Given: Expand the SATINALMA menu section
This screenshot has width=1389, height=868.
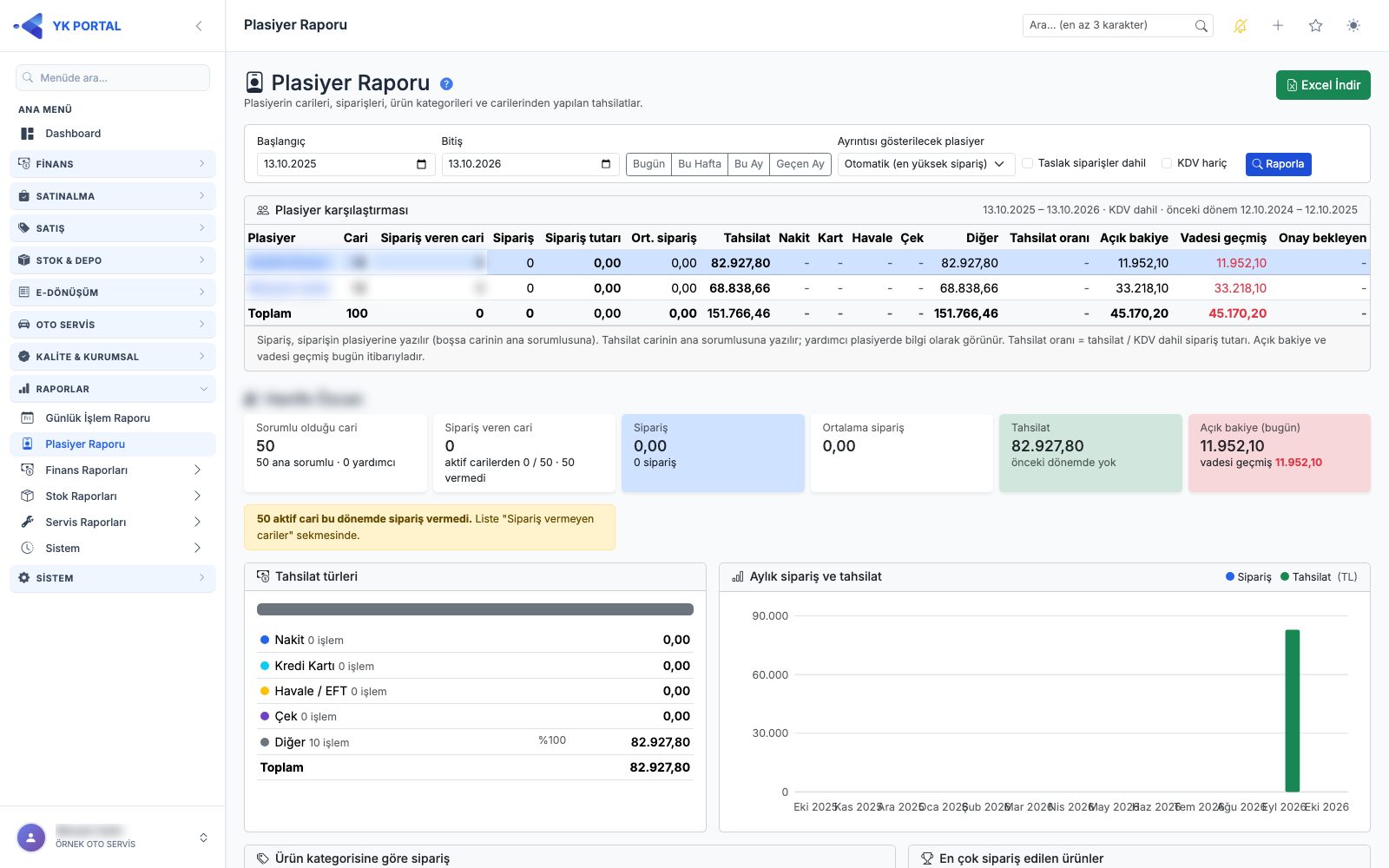Looking at the screenshot, I should (113, 196).
